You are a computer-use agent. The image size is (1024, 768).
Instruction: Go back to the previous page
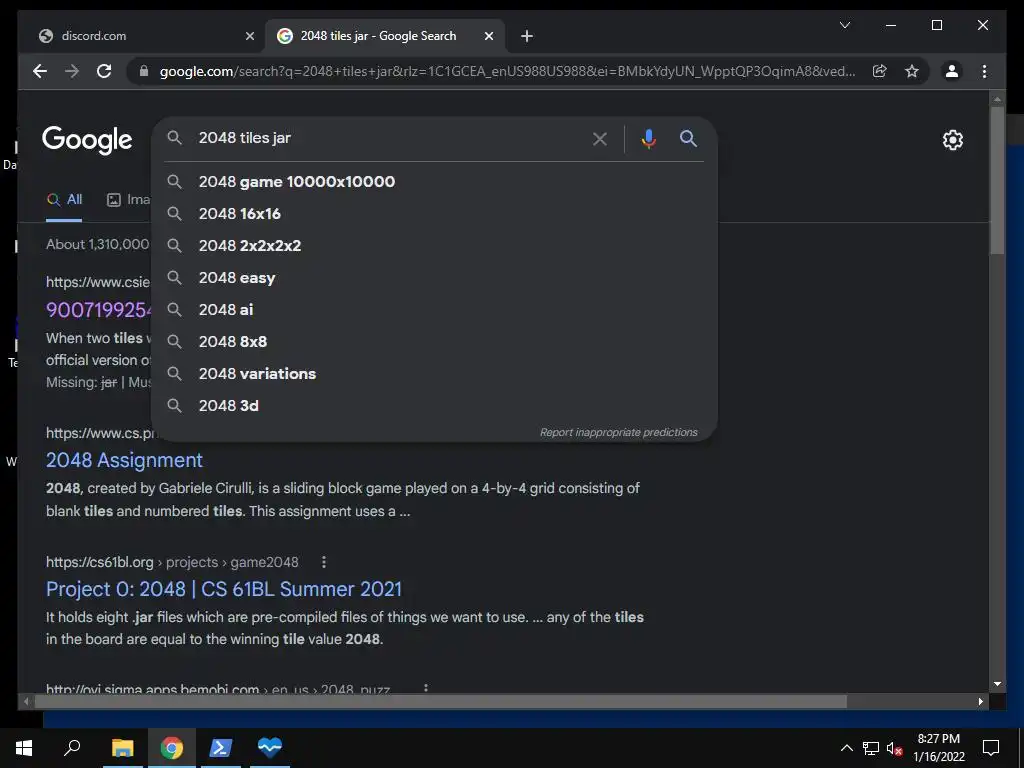pyautogui.click(x=40, y=71)
